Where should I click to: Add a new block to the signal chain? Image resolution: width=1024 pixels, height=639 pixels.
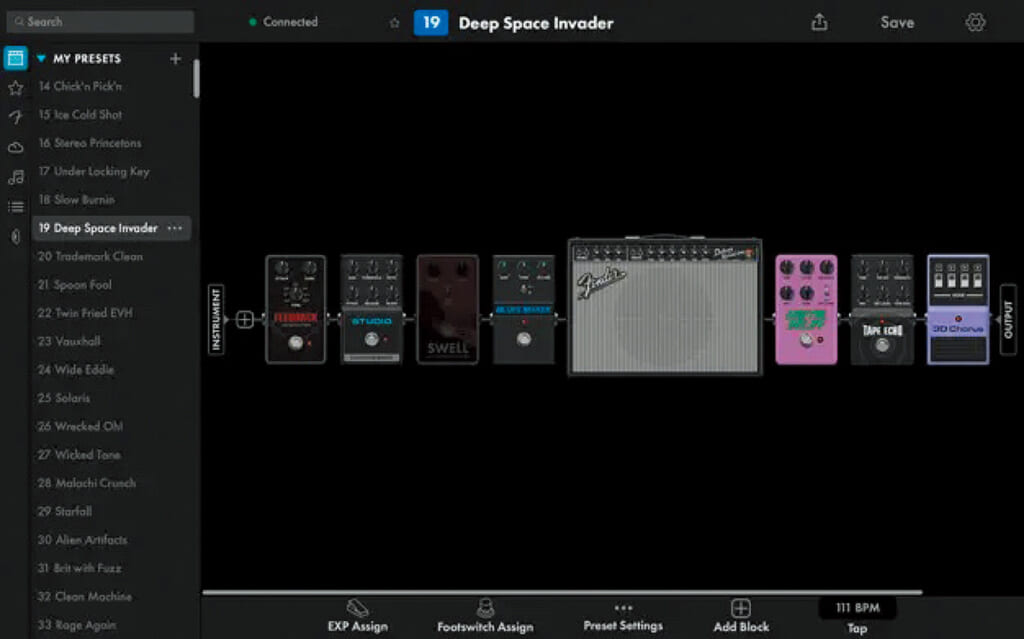740,612
